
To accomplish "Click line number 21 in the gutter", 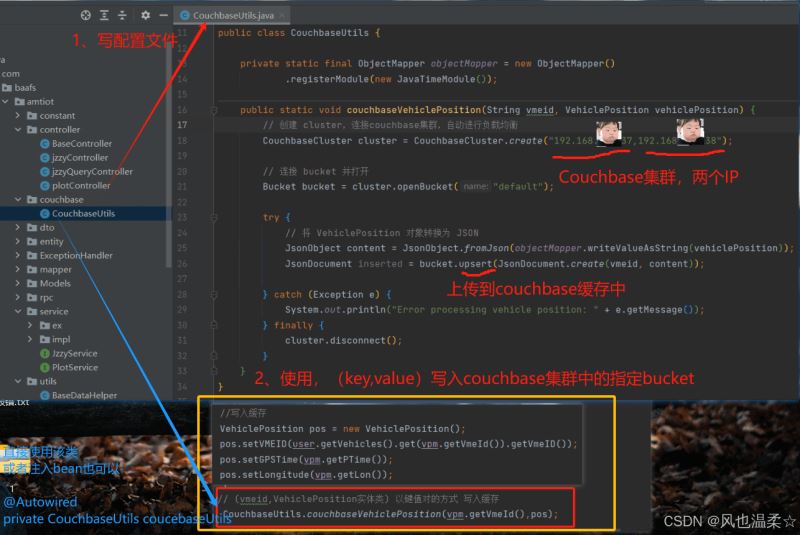I will pyautogui.click(x=182, y=187).
